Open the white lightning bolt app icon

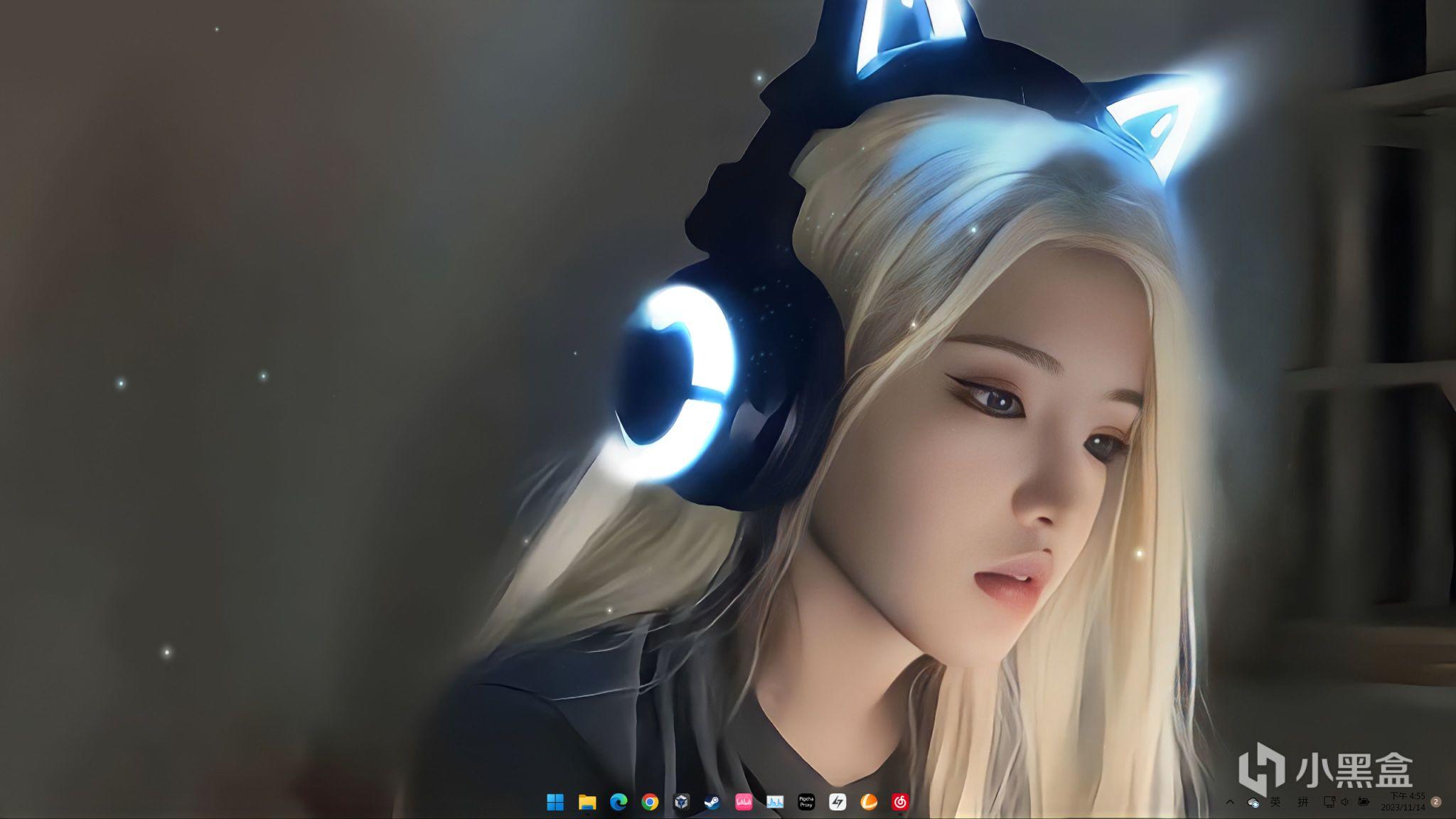pos(837,803)
